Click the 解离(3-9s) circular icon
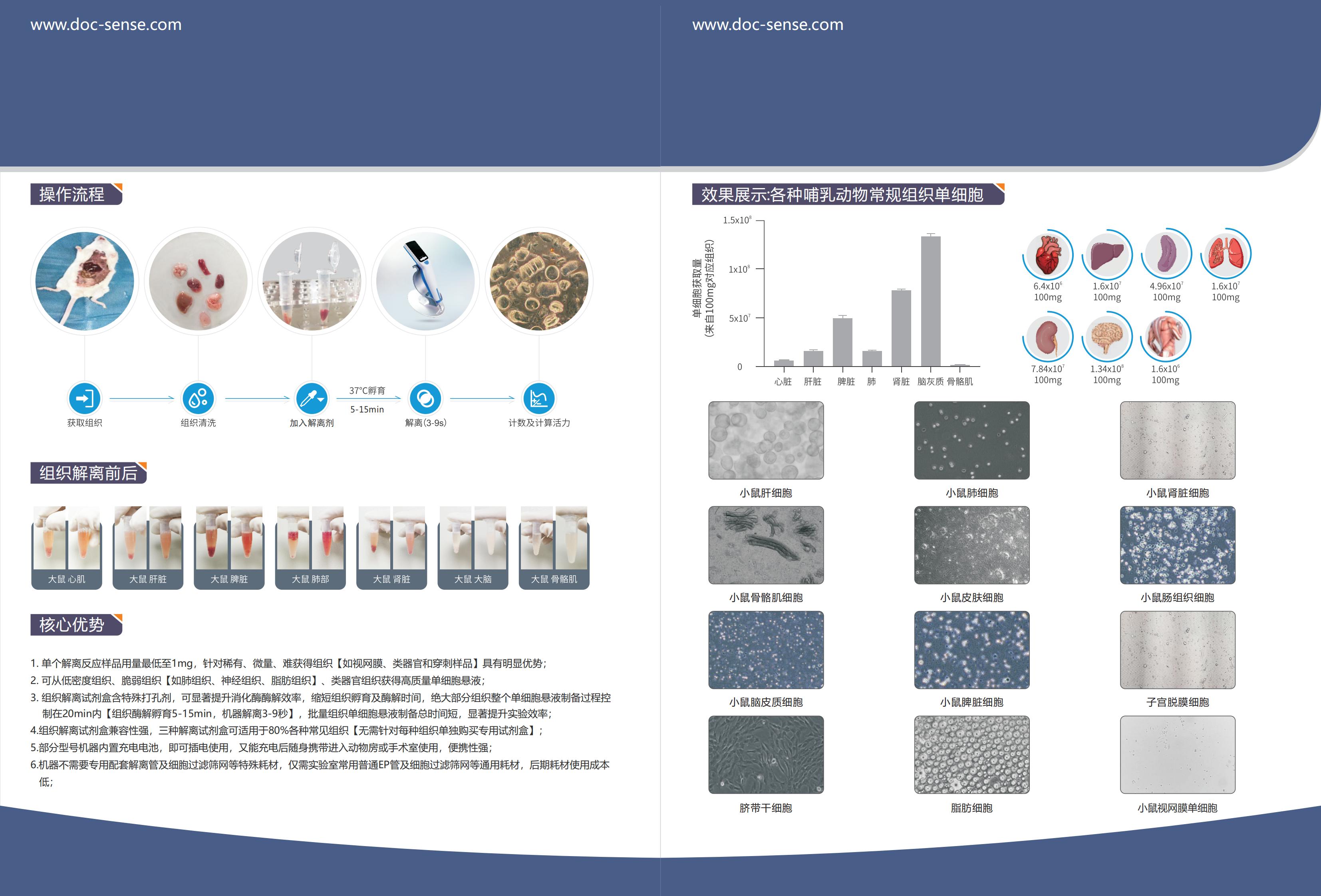Screen dimensions: 1321x896 coord(425,398)
